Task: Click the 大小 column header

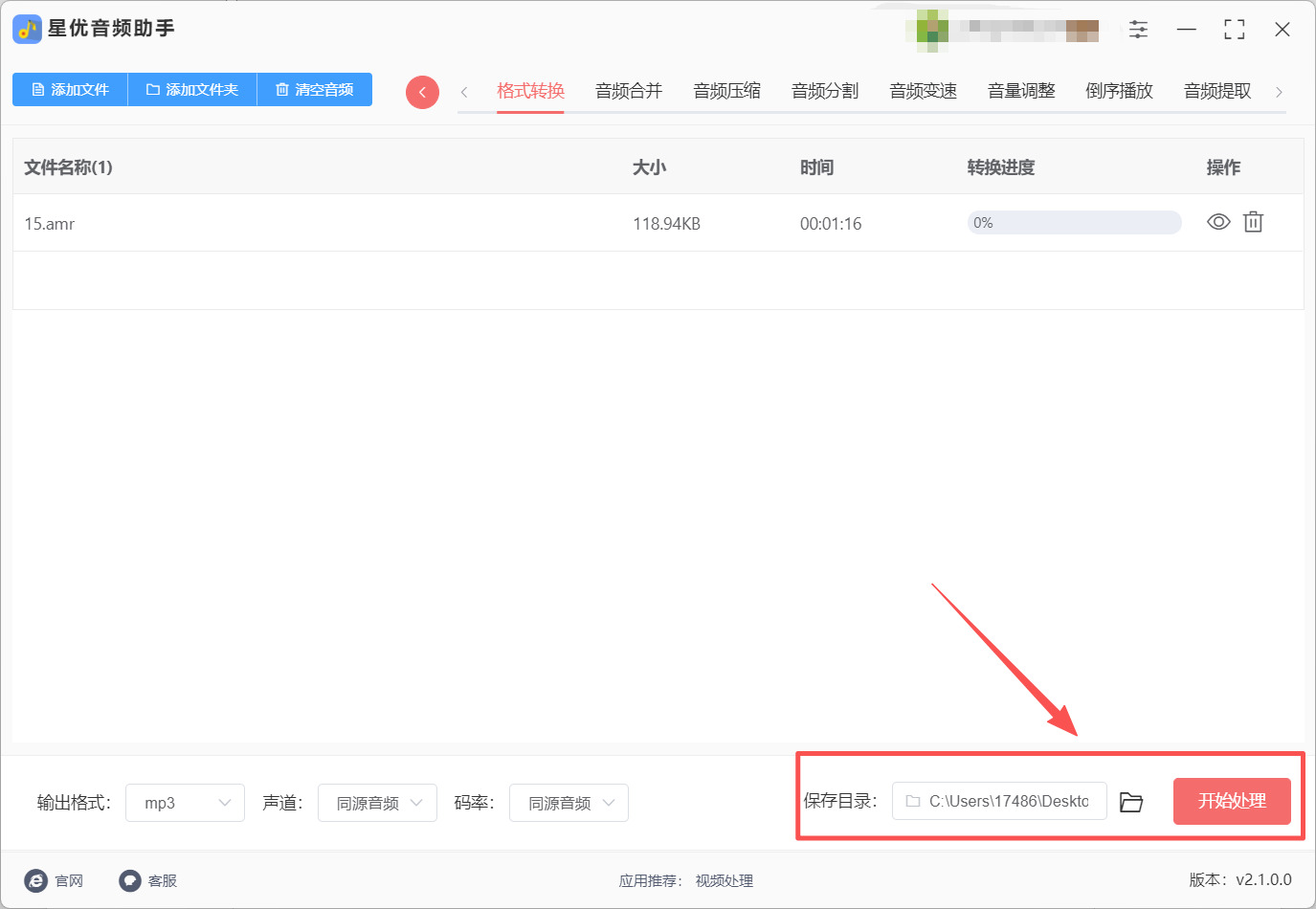Action: tap(649, 167)
